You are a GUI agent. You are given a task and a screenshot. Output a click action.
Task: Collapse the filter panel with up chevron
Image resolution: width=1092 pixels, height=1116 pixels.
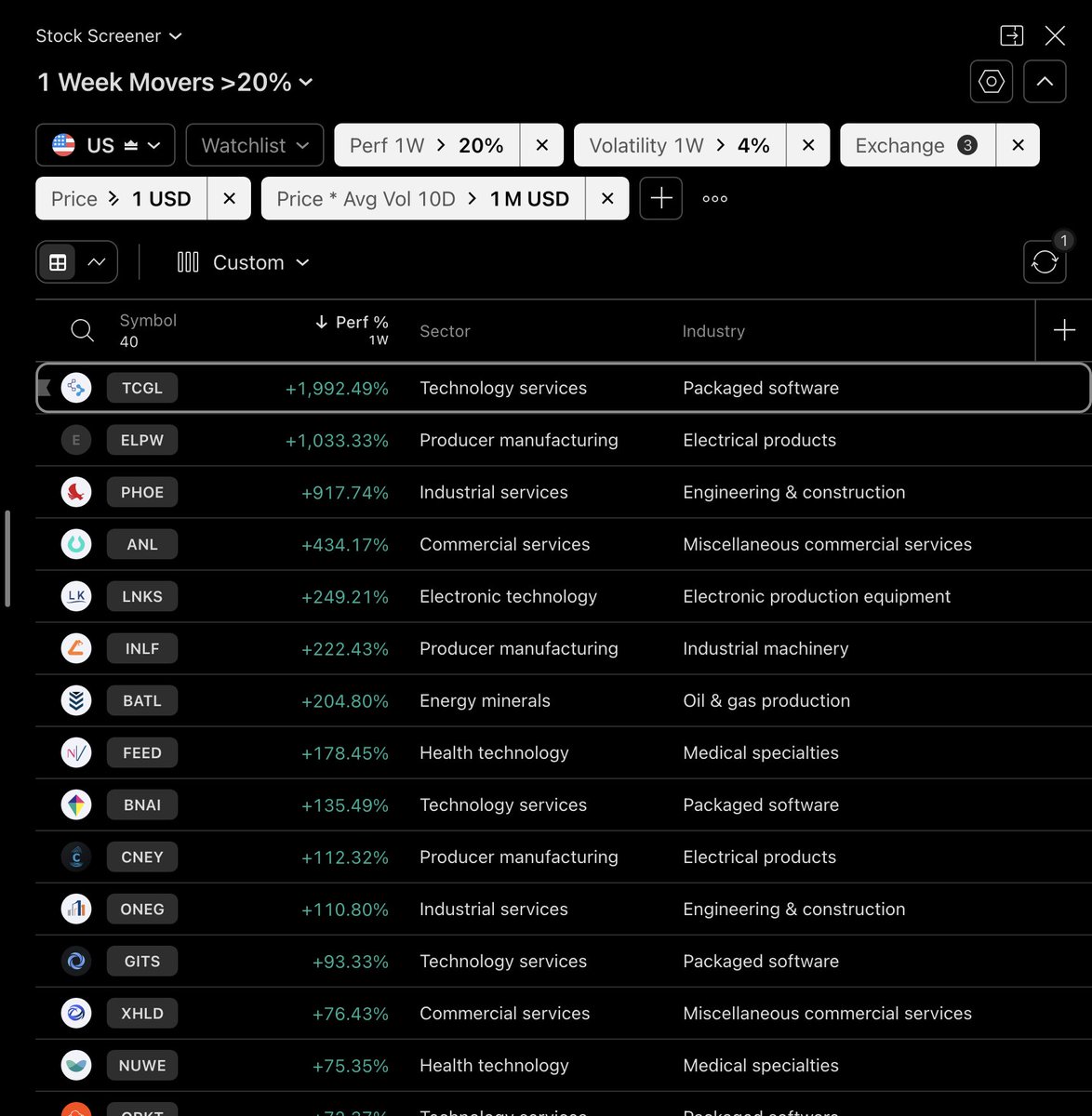click(x=1045, y=82)
